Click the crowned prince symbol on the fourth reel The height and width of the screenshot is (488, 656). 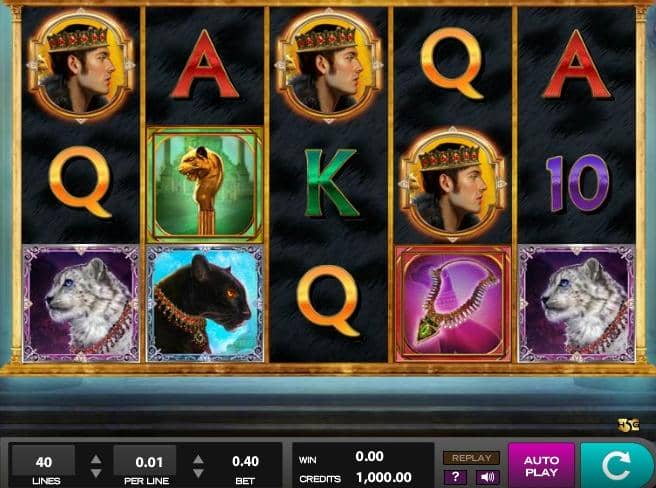[453, 185]
